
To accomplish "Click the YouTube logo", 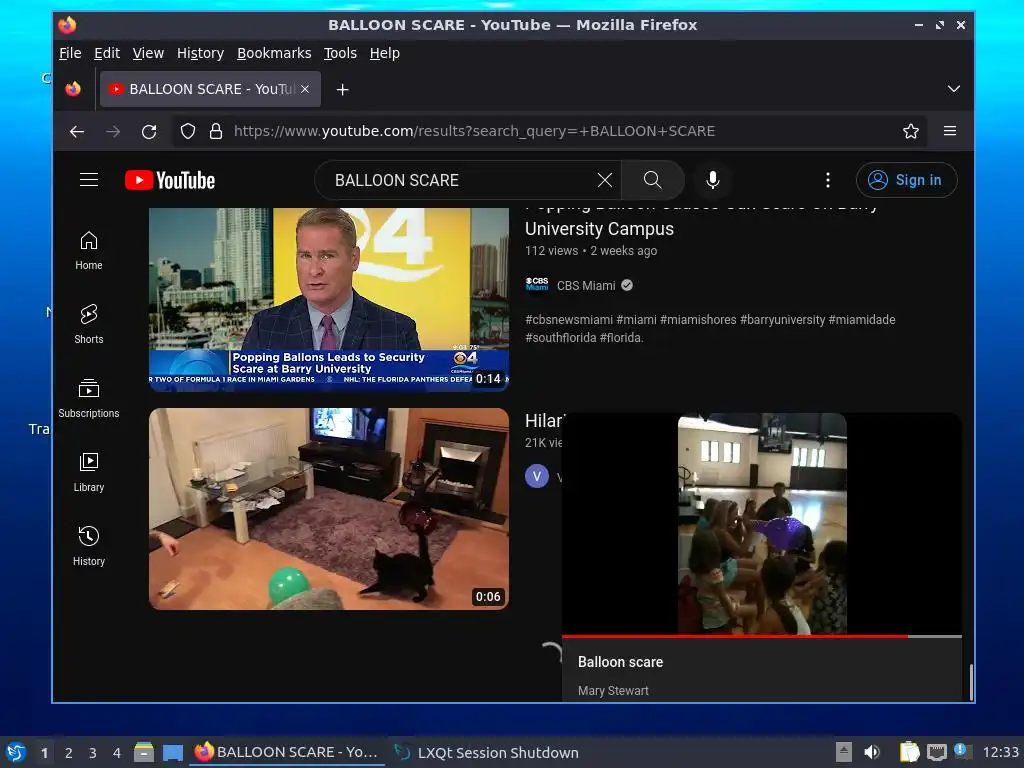I will click(170, 180).
